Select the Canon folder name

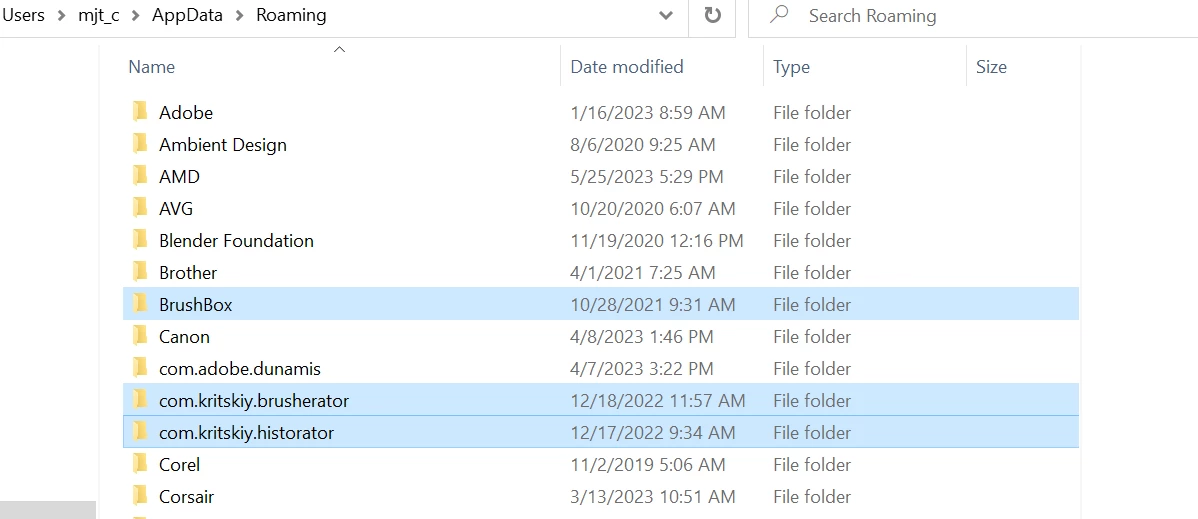(184, 336)
